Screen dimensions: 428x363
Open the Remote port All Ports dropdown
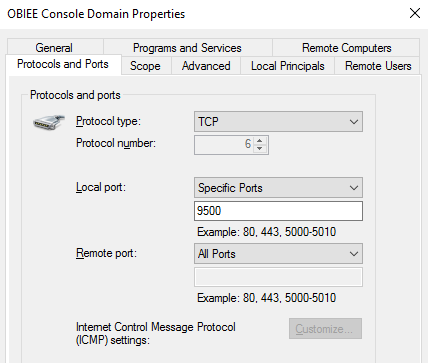coord(278,254)
